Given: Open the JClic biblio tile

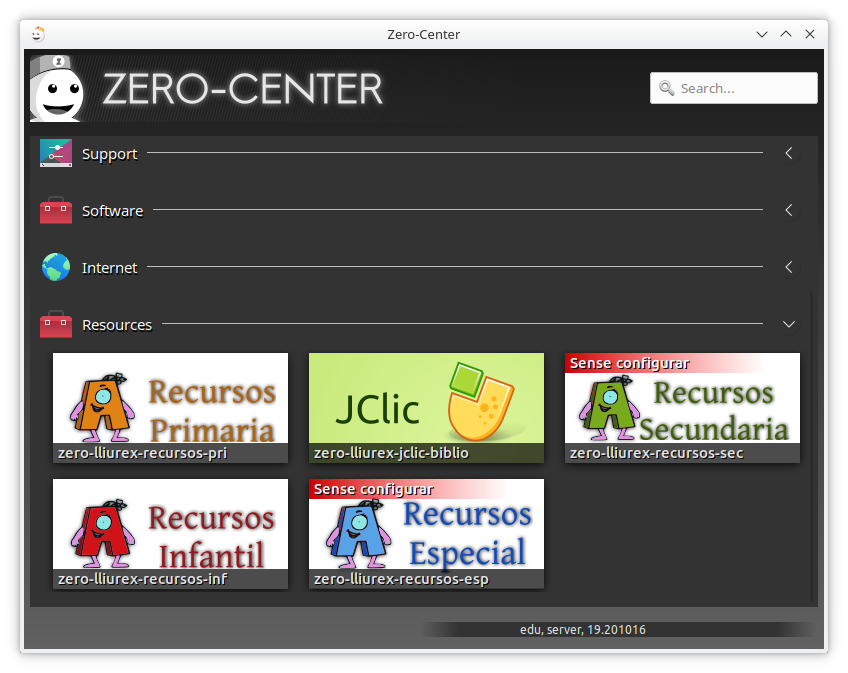Looking at the screenshot, I should click(426, 408).
